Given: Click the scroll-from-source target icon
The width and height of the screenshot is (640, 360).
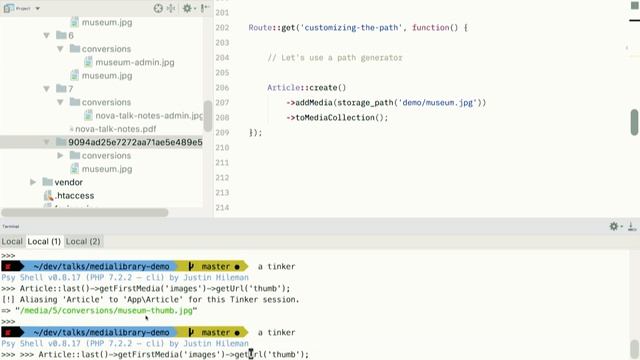Looking at the screenshot, I should [x=158, y=8].
